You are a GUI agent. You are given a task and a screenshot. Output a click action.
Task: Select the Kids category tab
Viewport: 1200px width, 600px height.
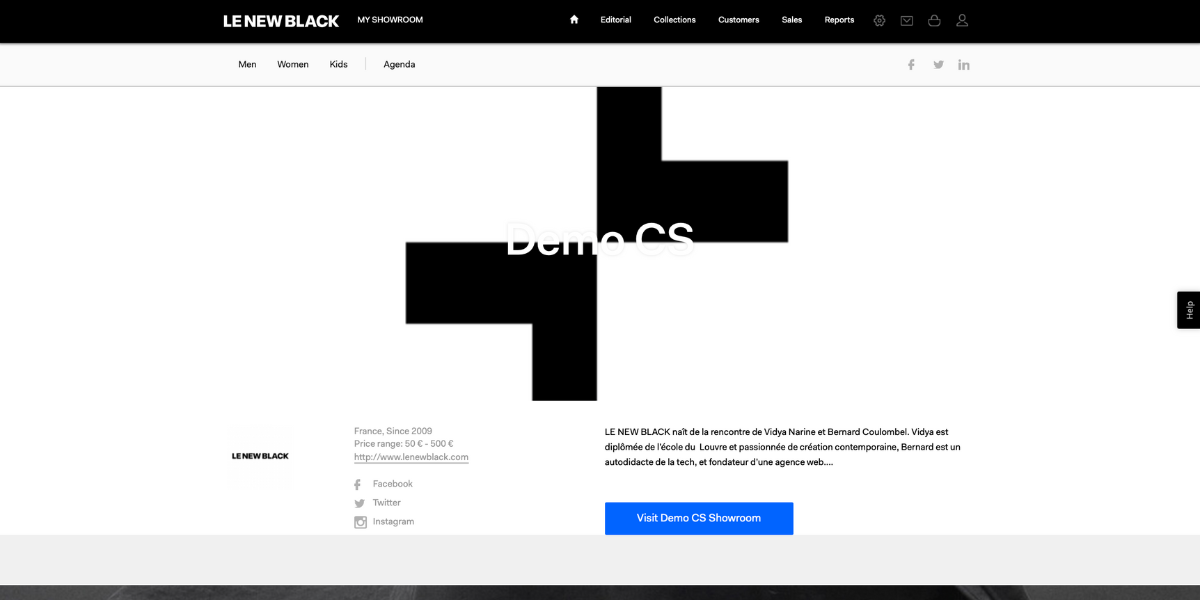point(339,65)
